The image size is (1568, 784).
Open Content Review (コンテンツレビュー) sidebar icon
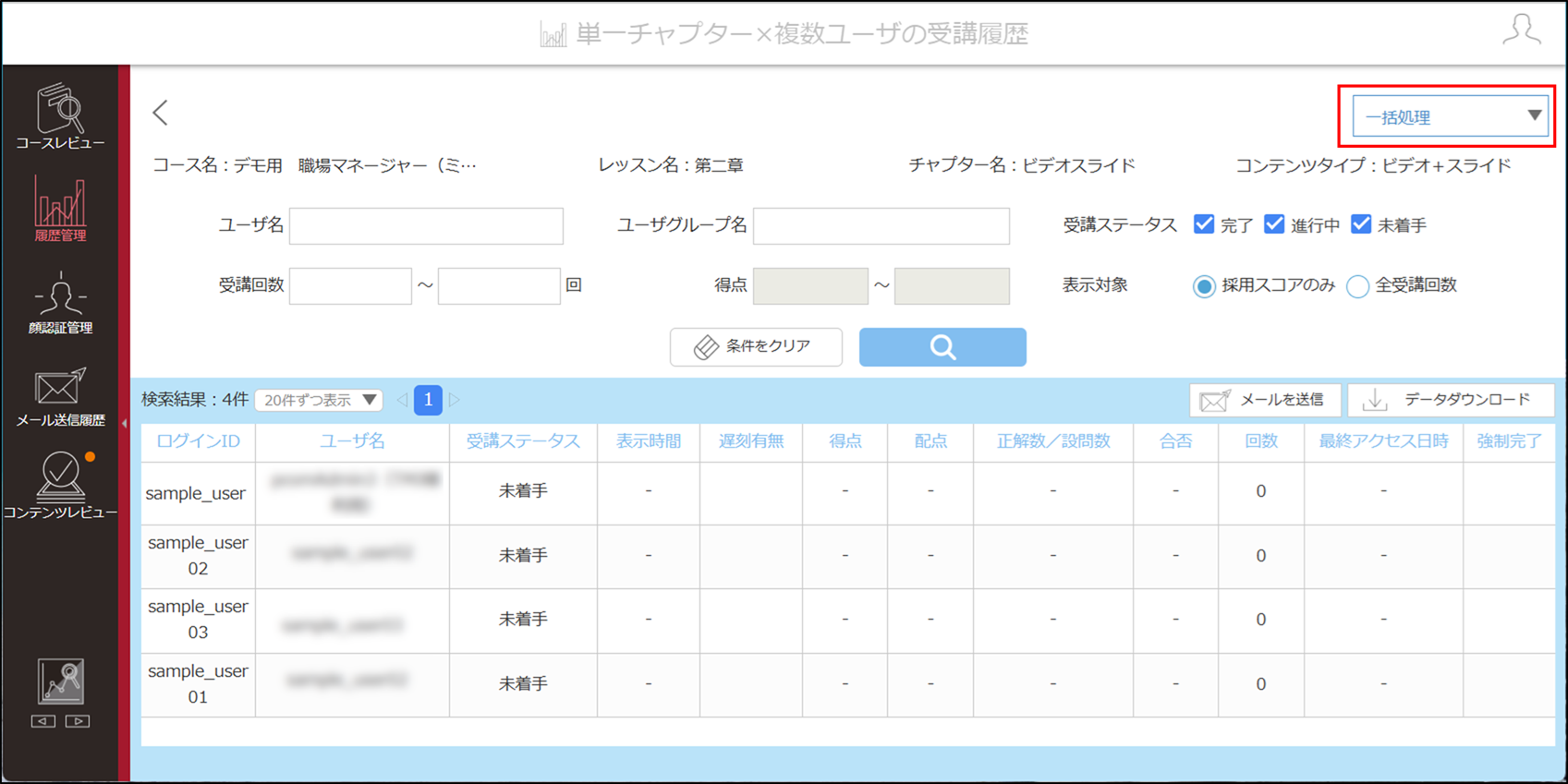[60, 486]
